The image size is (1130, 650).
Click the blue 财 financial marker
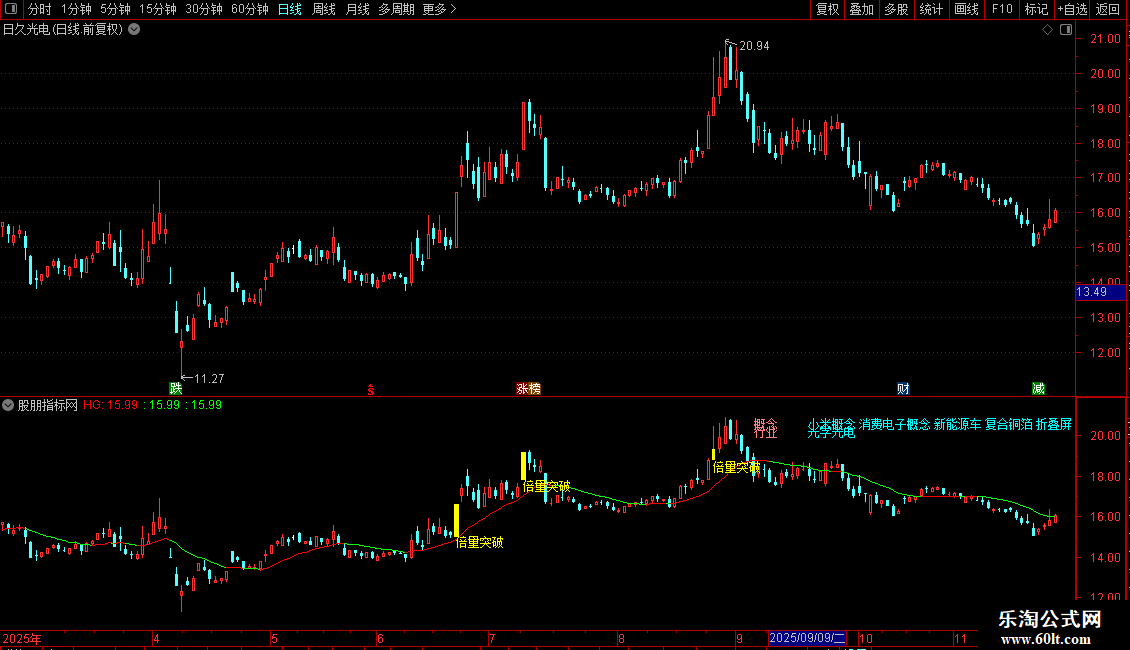tap(903, 388)
